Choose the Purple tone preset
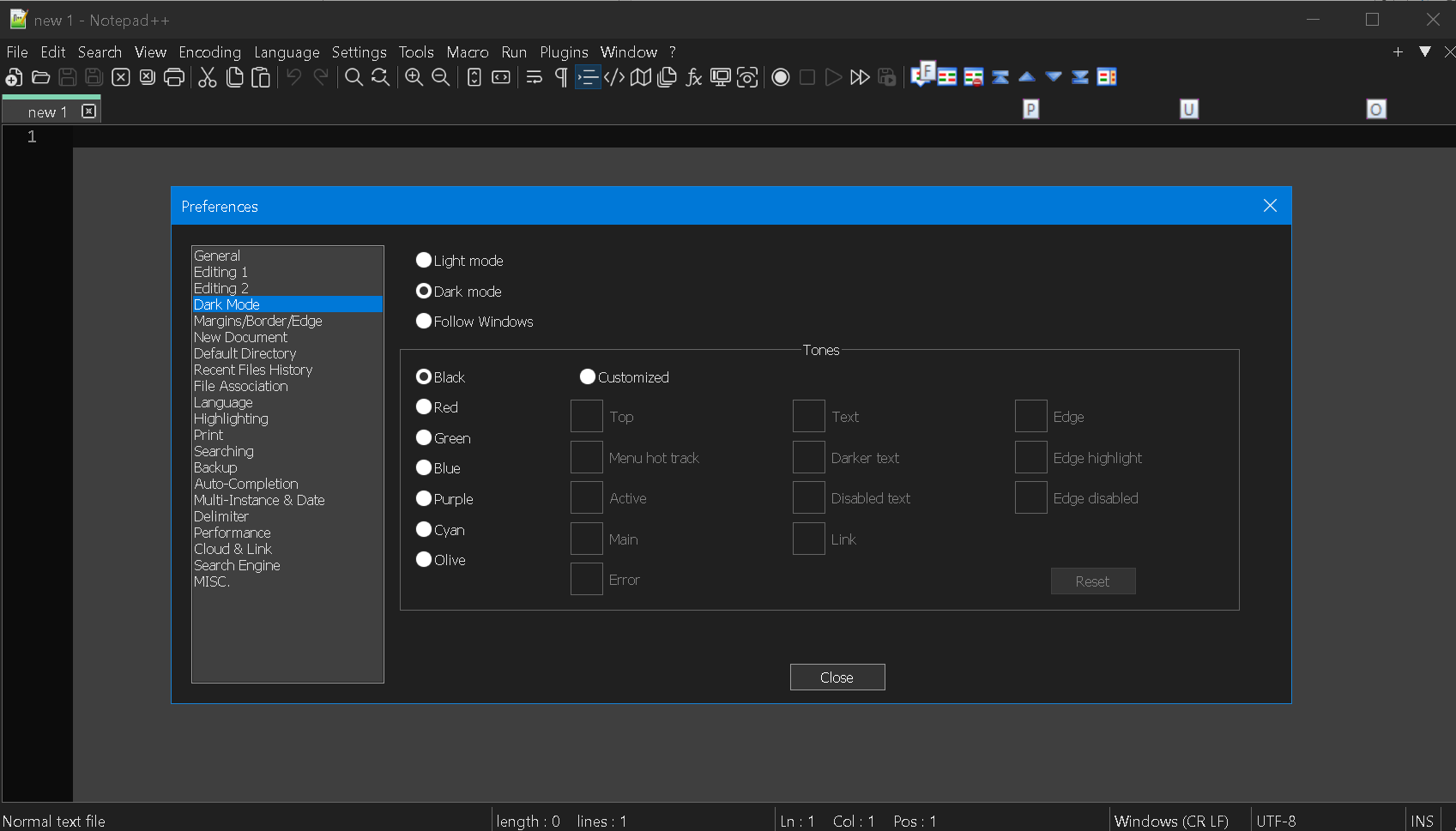The width and height of the screenshot is (1456, 831). point(423,498)
